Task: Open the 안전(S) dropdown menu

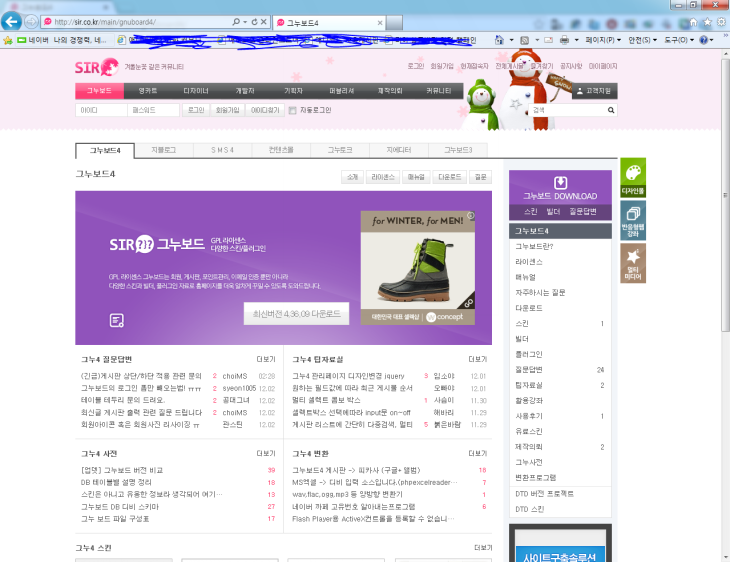Action: click(642, 41)
